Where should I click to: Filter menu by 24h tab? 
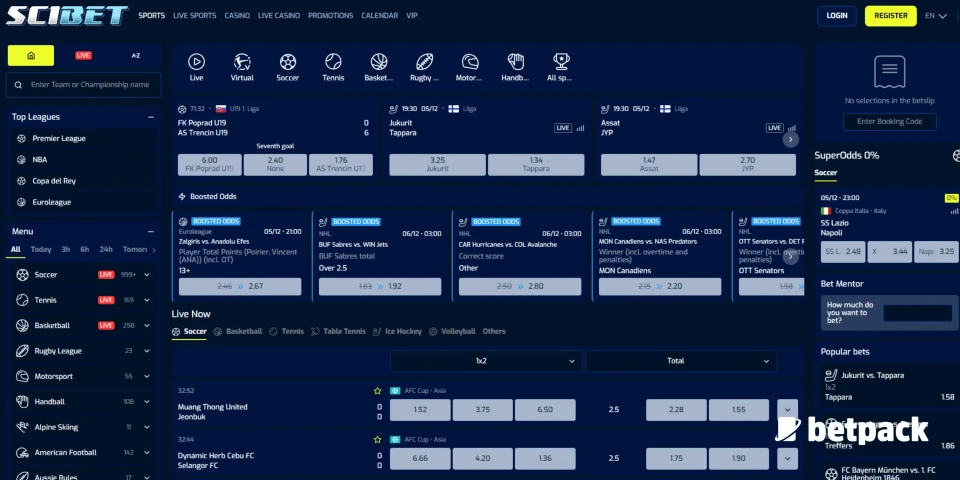click(106, 250)
